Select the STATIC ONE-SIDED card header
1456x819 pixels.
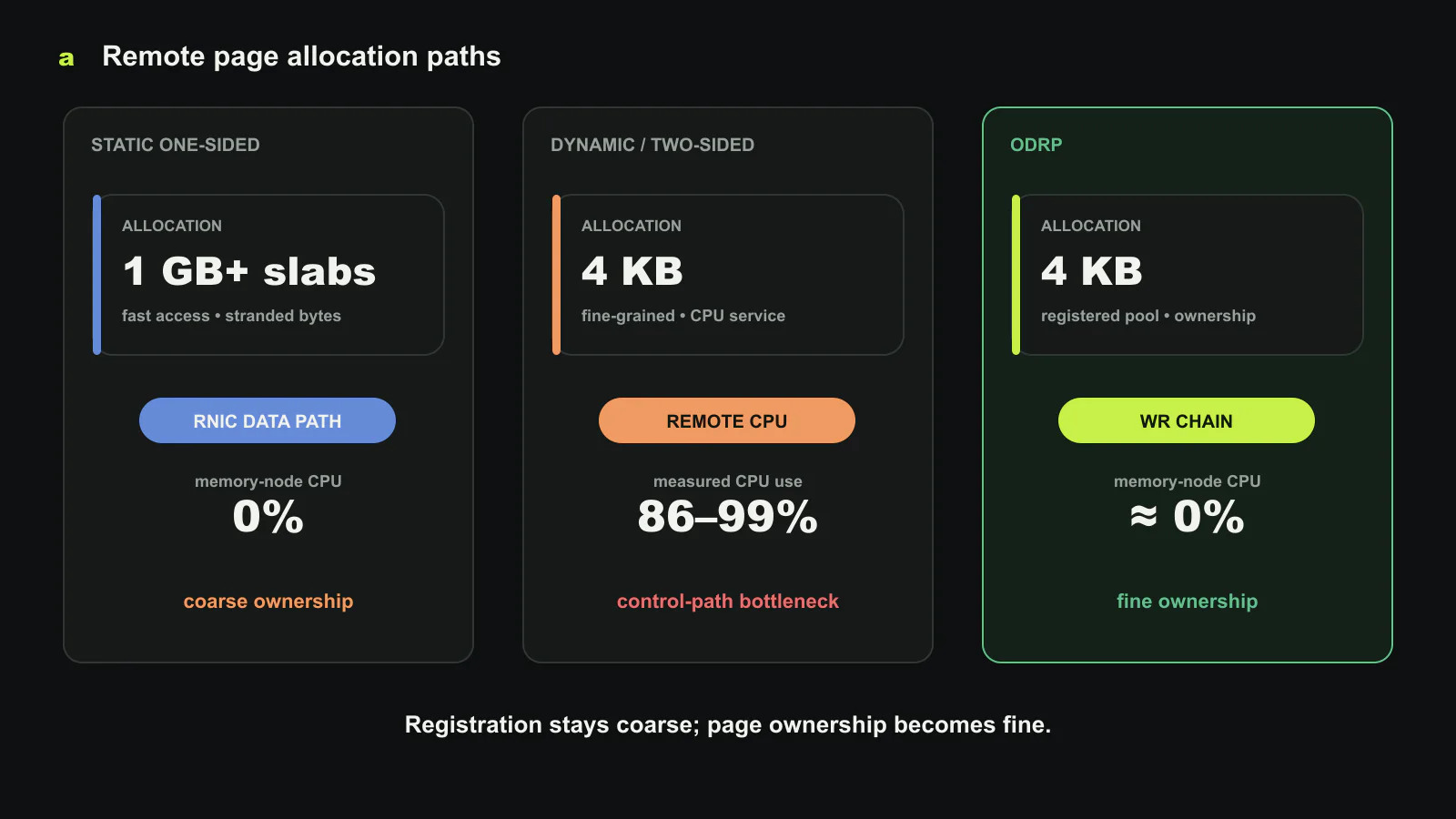(176, 145)
